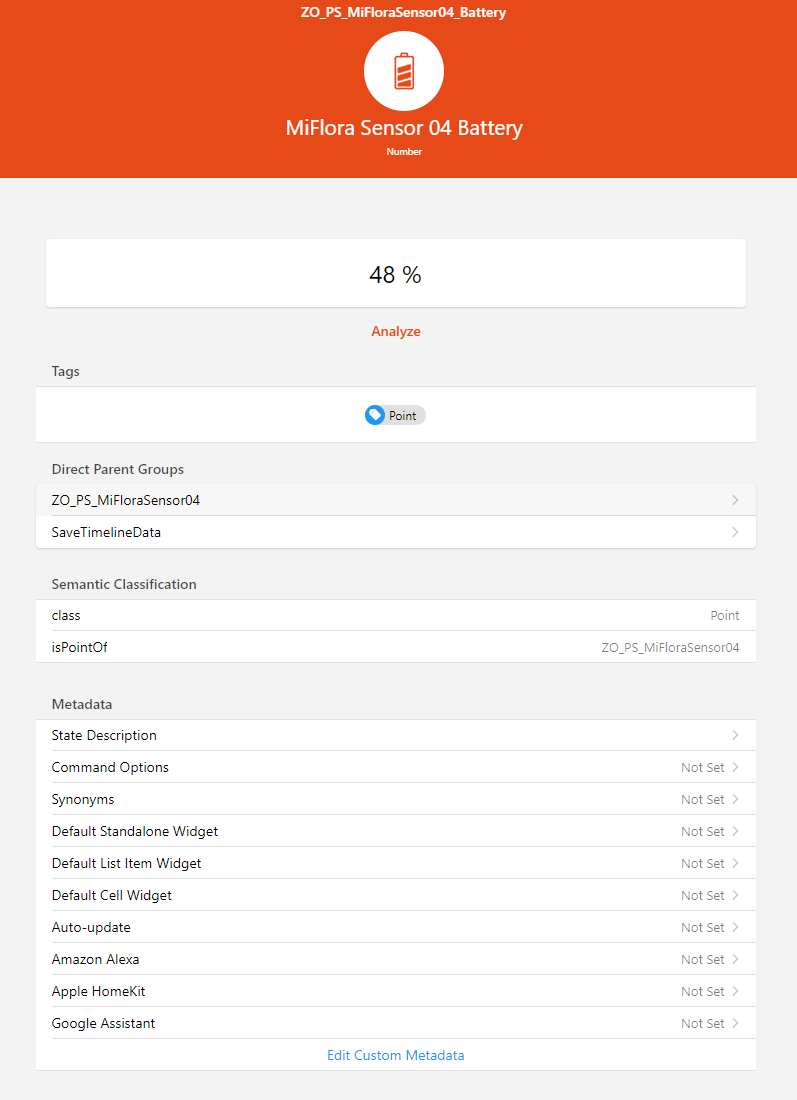This screenshot has width=797, height=1100.
Task: Click the isPointOf semantic row
Action: [395, 647]
